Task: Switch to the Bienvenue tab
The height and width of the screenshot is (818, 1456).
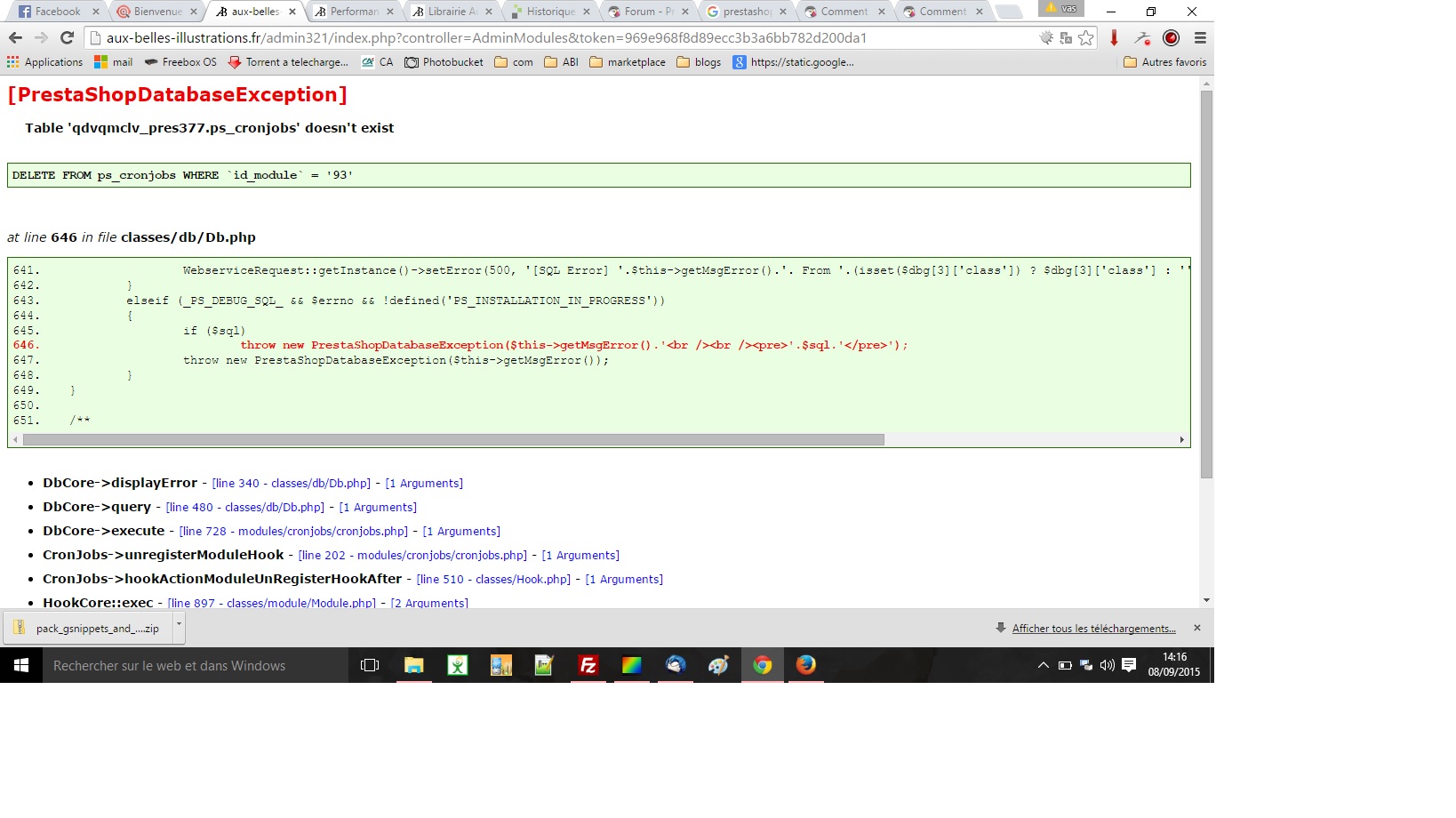Action: tap(157, 12)
